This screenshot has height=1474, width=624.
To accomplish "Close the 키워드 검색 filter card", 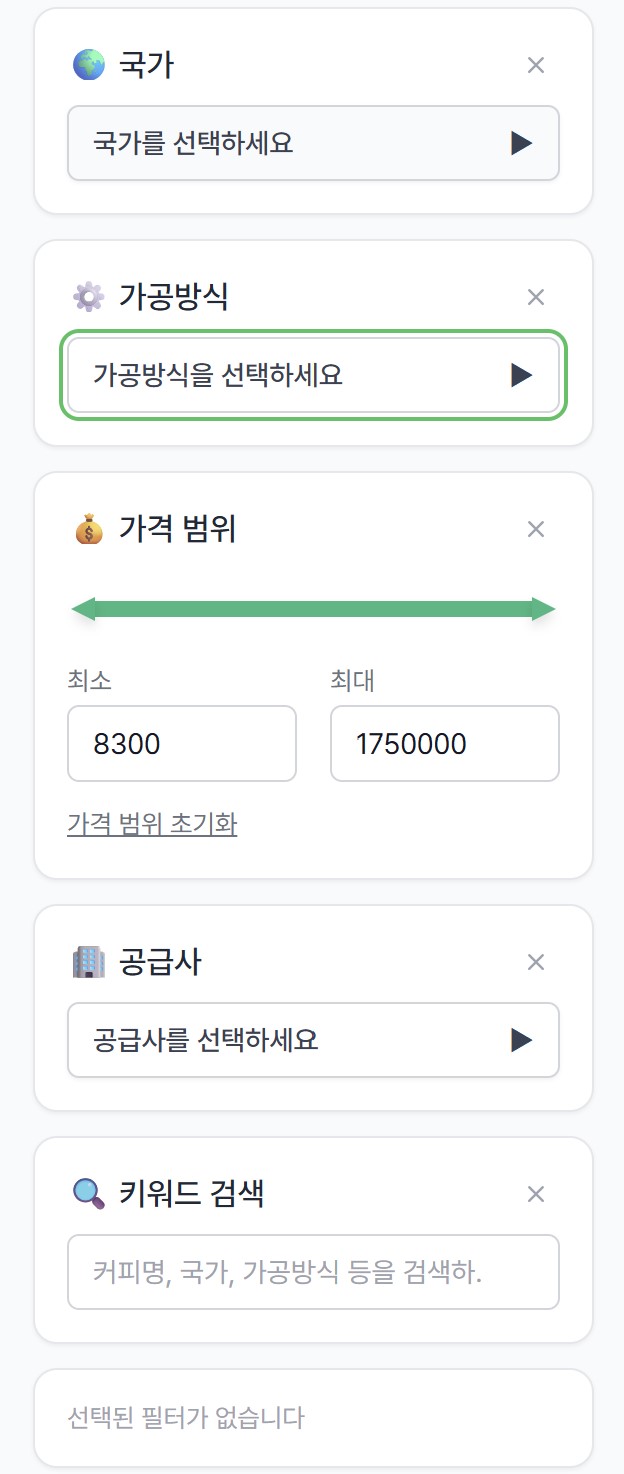I will click(536, 1193).
